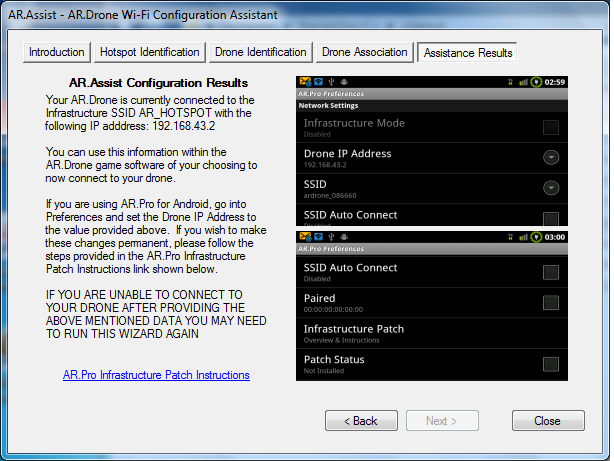Click the Not Installed patch status text
614x461 pixels.
tap(324, 371)
